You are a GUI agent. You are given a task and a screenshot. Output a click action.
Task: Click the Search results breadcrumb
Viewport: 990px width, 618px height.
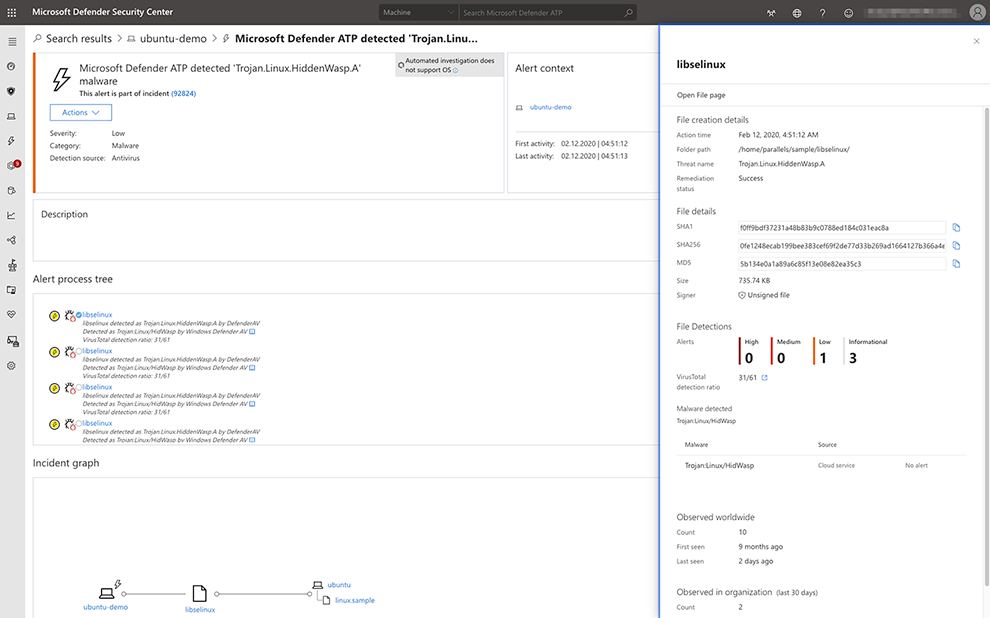click(x=75, y=38)
